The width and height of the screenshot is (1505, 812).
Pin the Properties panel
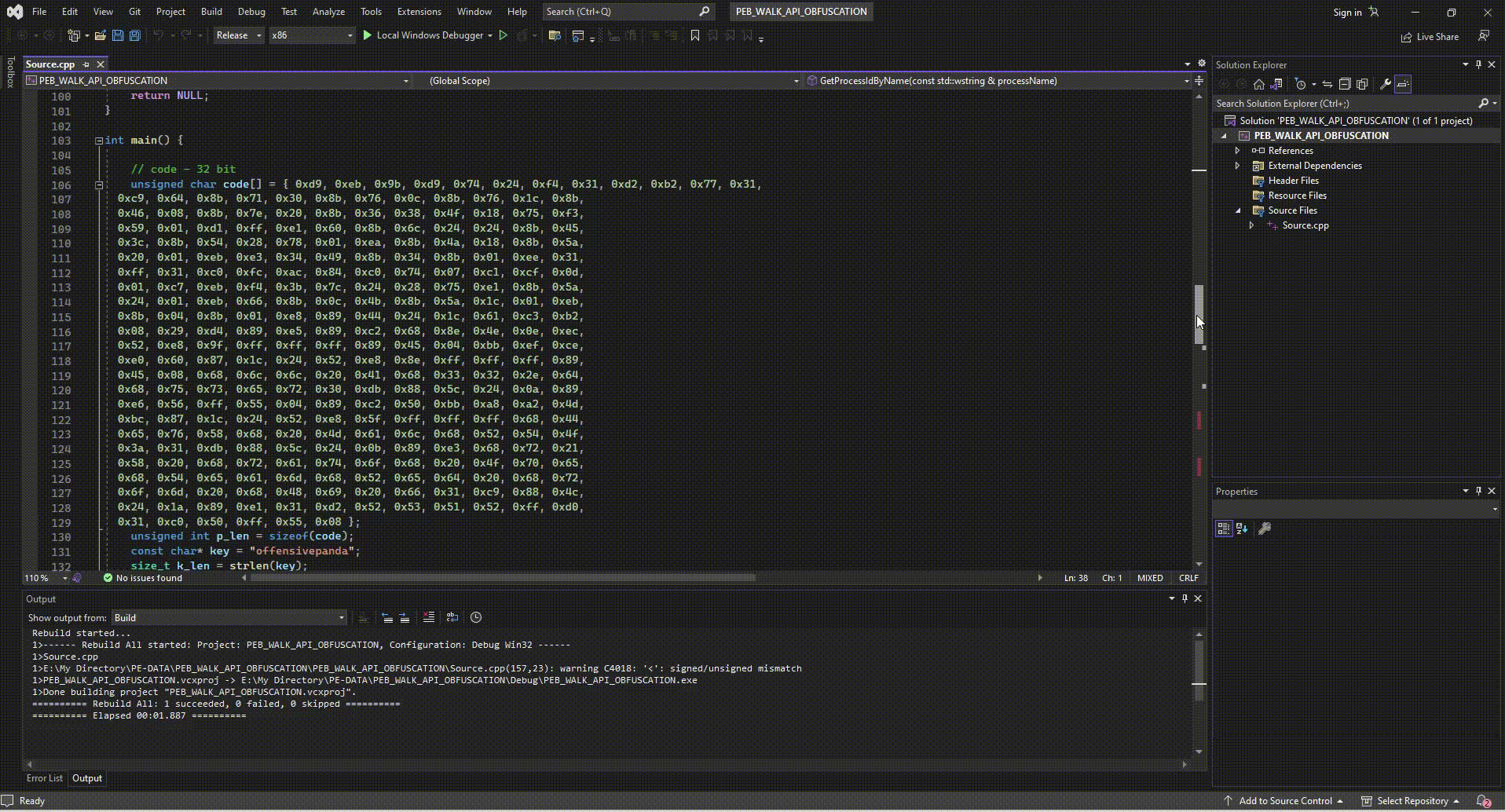[x=1478, y=491]
